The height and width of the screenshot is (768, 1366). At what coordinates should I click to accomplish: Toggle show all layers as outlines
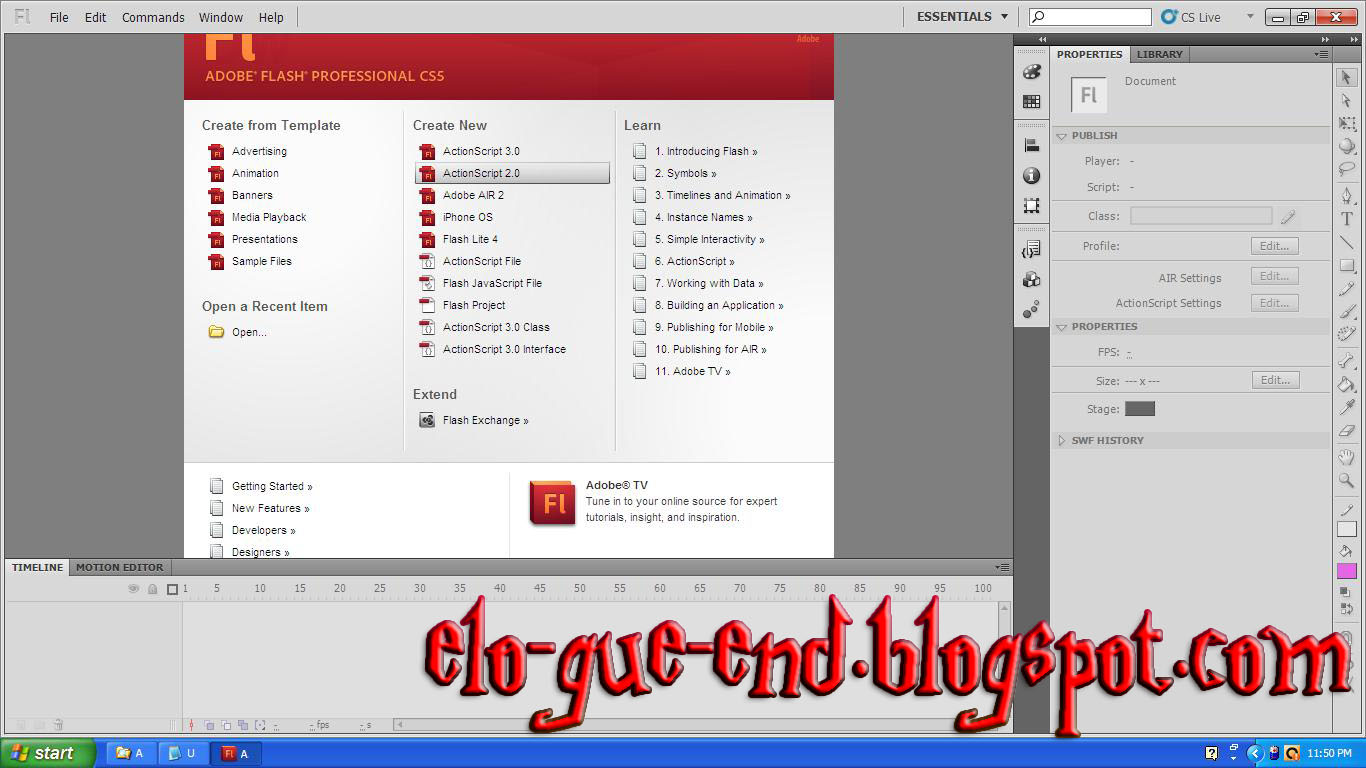pos(172,589)
